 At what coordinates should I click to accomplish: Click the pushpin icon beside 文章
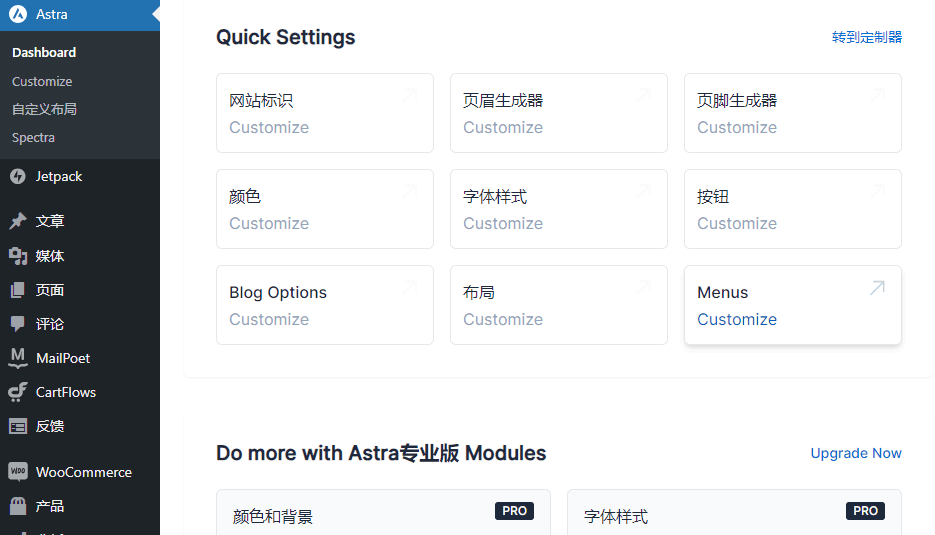point(18,221)
